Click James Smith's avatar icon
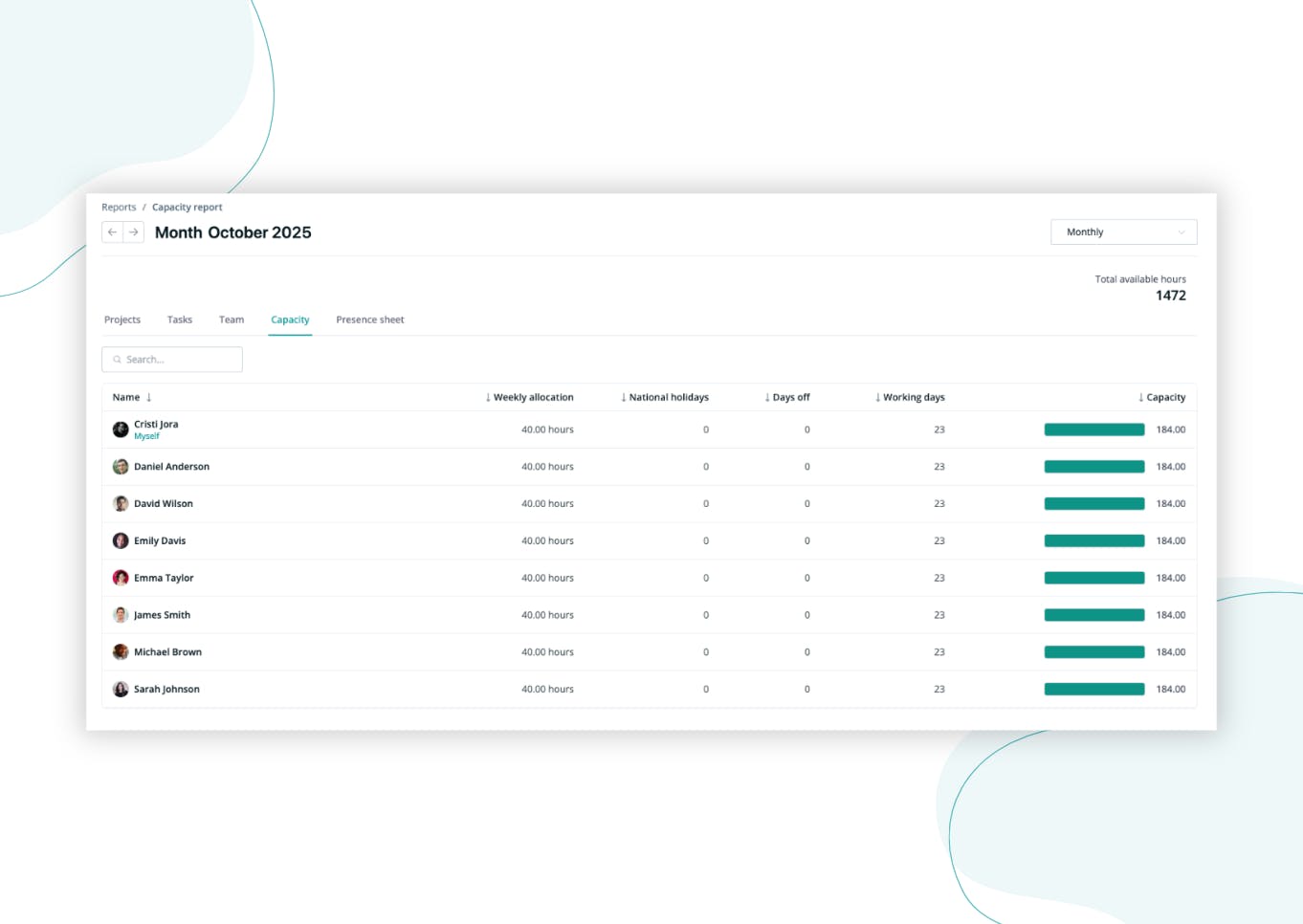The width and height of the screenshot is (1303, 924). pos(120,614)
